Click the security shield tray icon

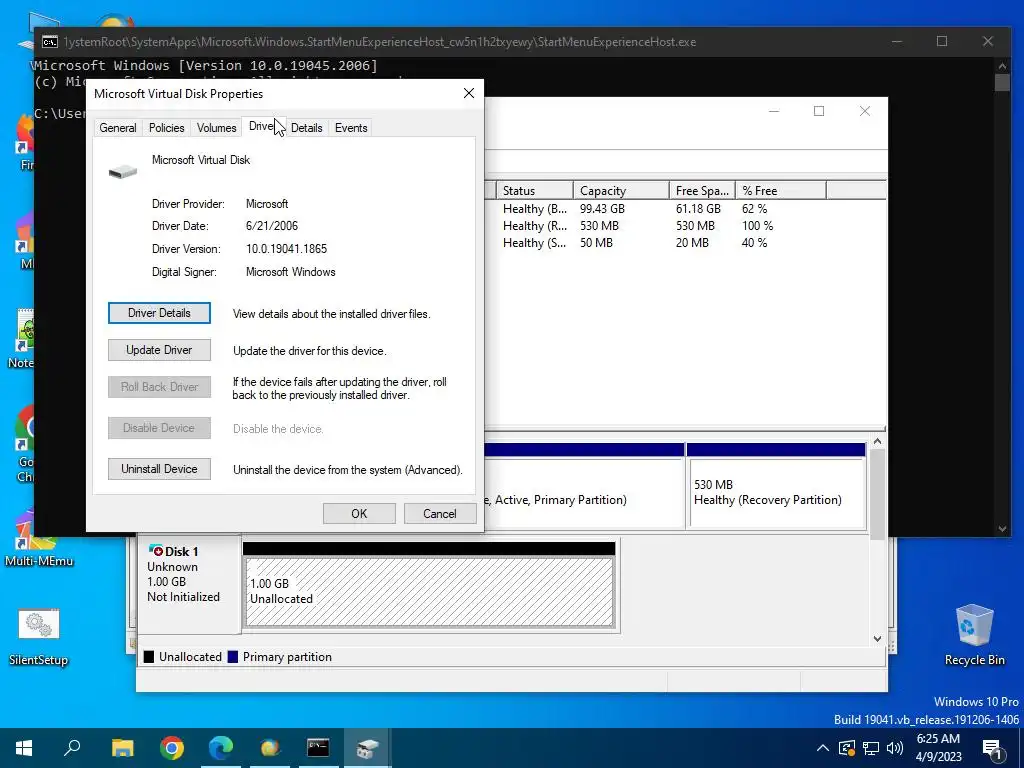(x=847, y=748)
